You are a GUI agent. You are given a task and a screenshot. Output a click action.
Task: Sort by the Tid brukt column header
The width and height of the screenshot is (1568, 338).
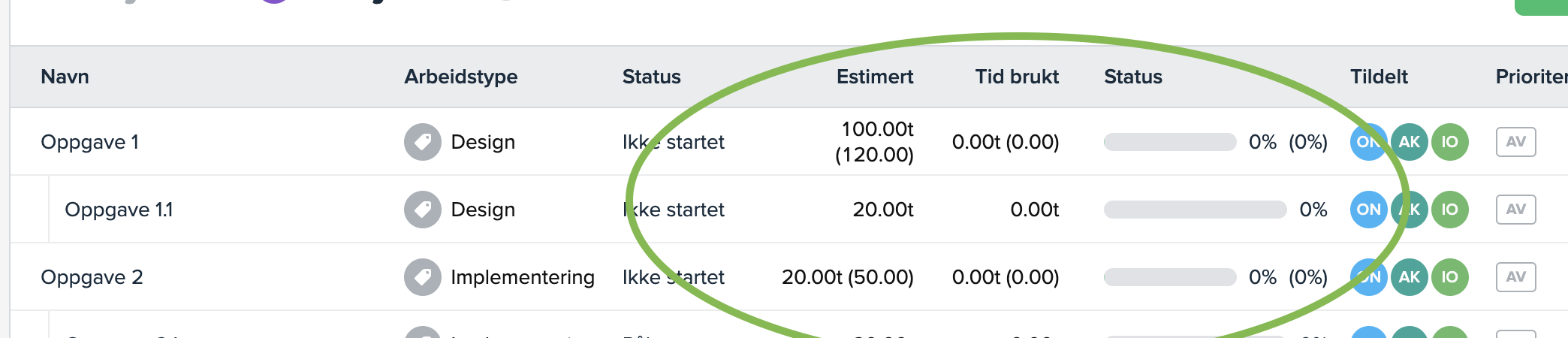click(1017, 77)
